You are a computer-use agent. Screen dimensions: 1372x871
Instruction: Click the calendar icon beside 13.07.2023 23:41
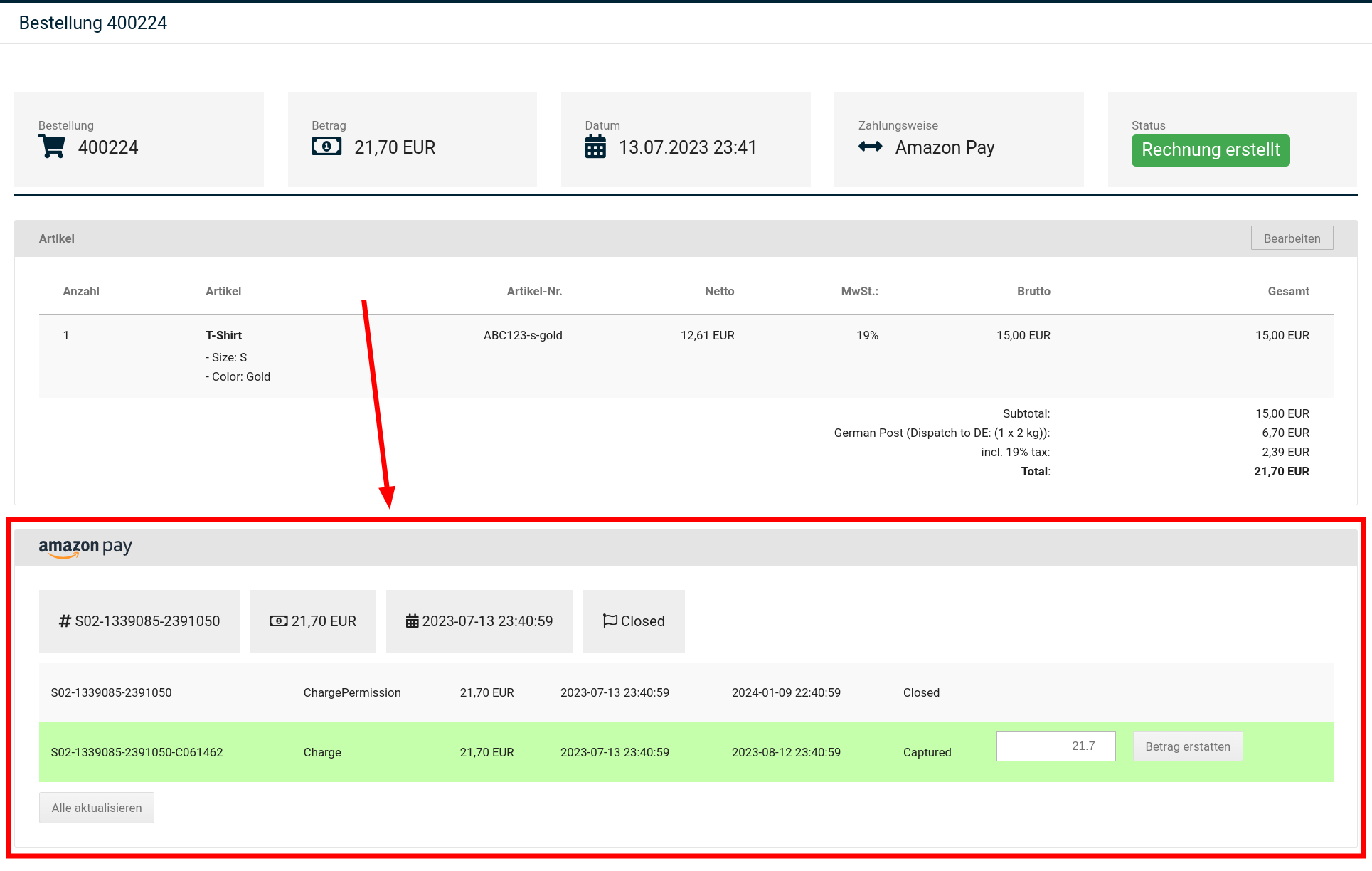click(595, 147)
